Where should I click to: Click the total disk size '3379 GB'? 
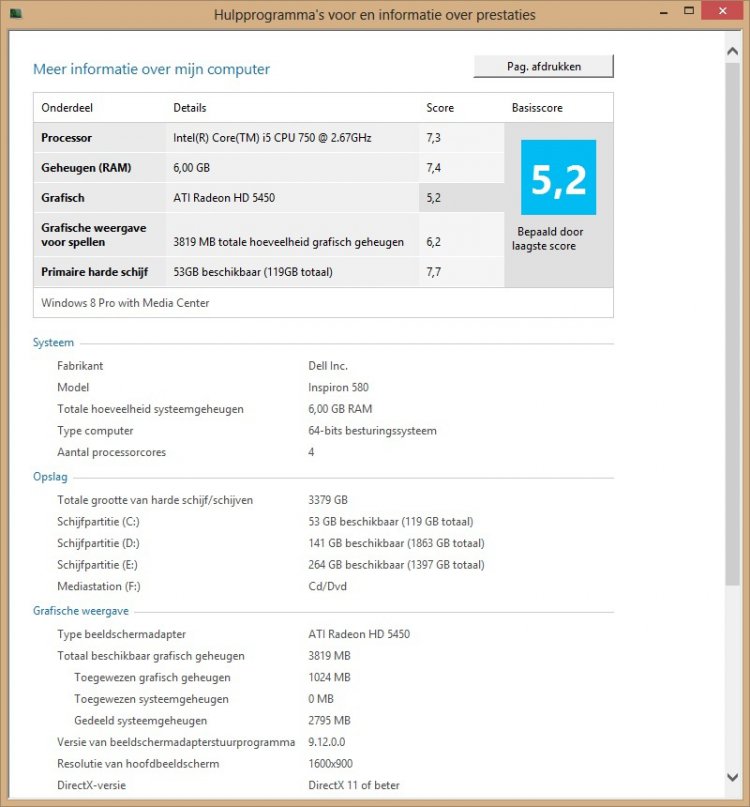coord(328,500)
